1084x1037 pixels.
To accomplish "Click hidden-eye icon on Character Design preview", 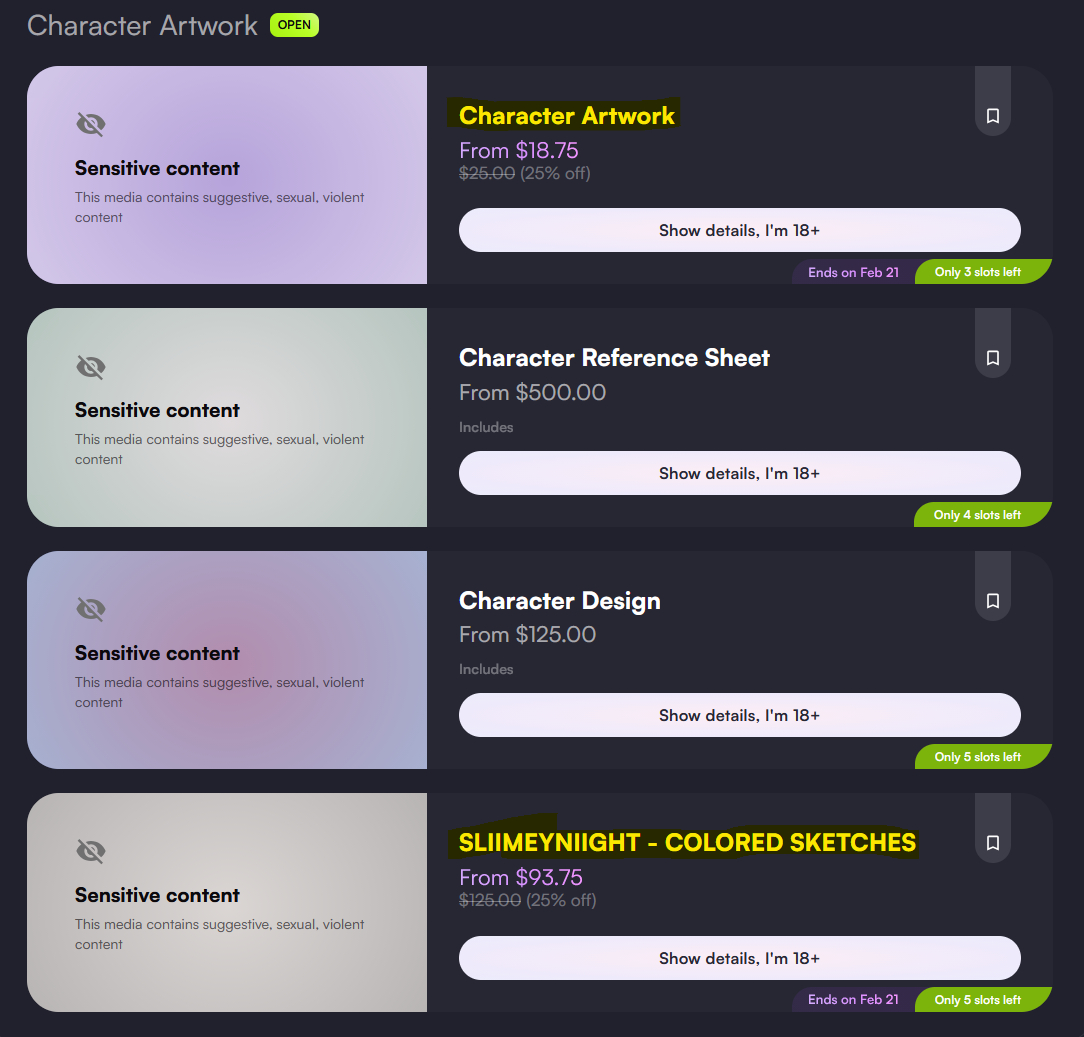I will tap(90, 610).
